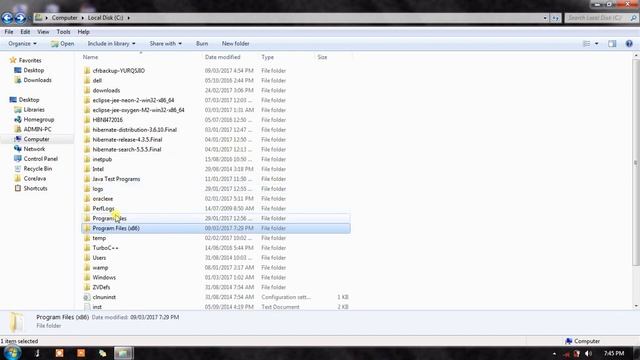The height and width of the screenshot is (360, 640).
Task: Select the Program Files (x86) folder icon
Action: click(x=87, y=228)
